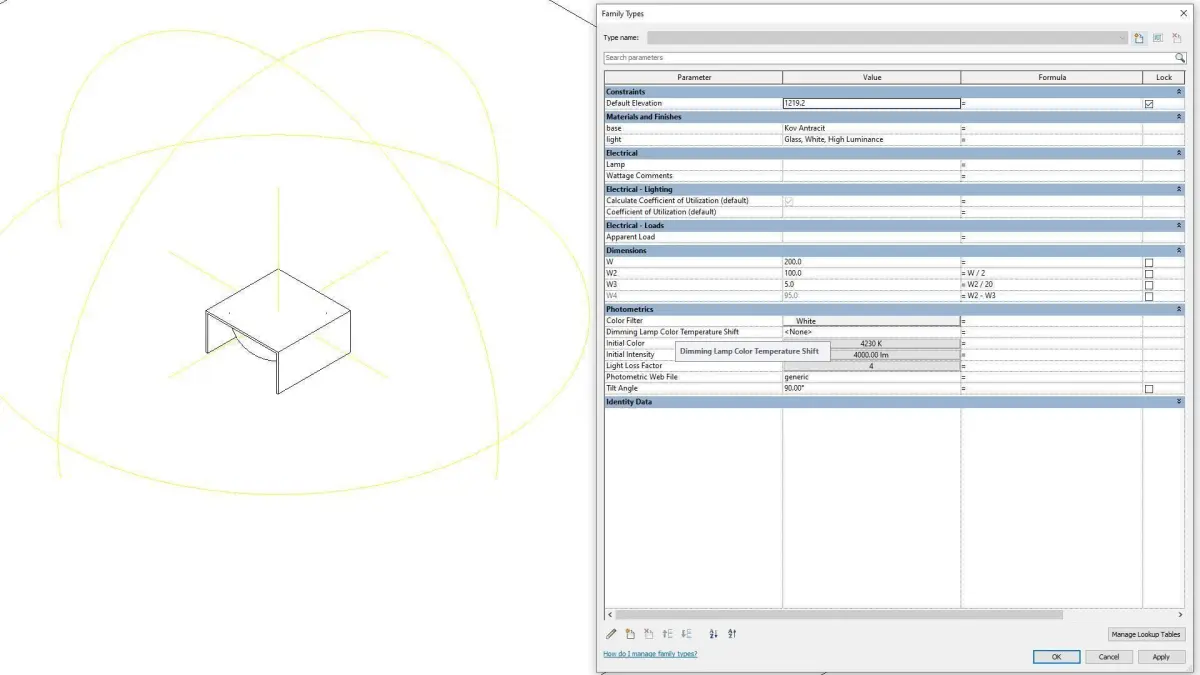The height and width of the screenshot is (675, 1200).
Task: Click the Photometric Web File value 'generic'
Action: pyautogui.click(x=796, y=377)
